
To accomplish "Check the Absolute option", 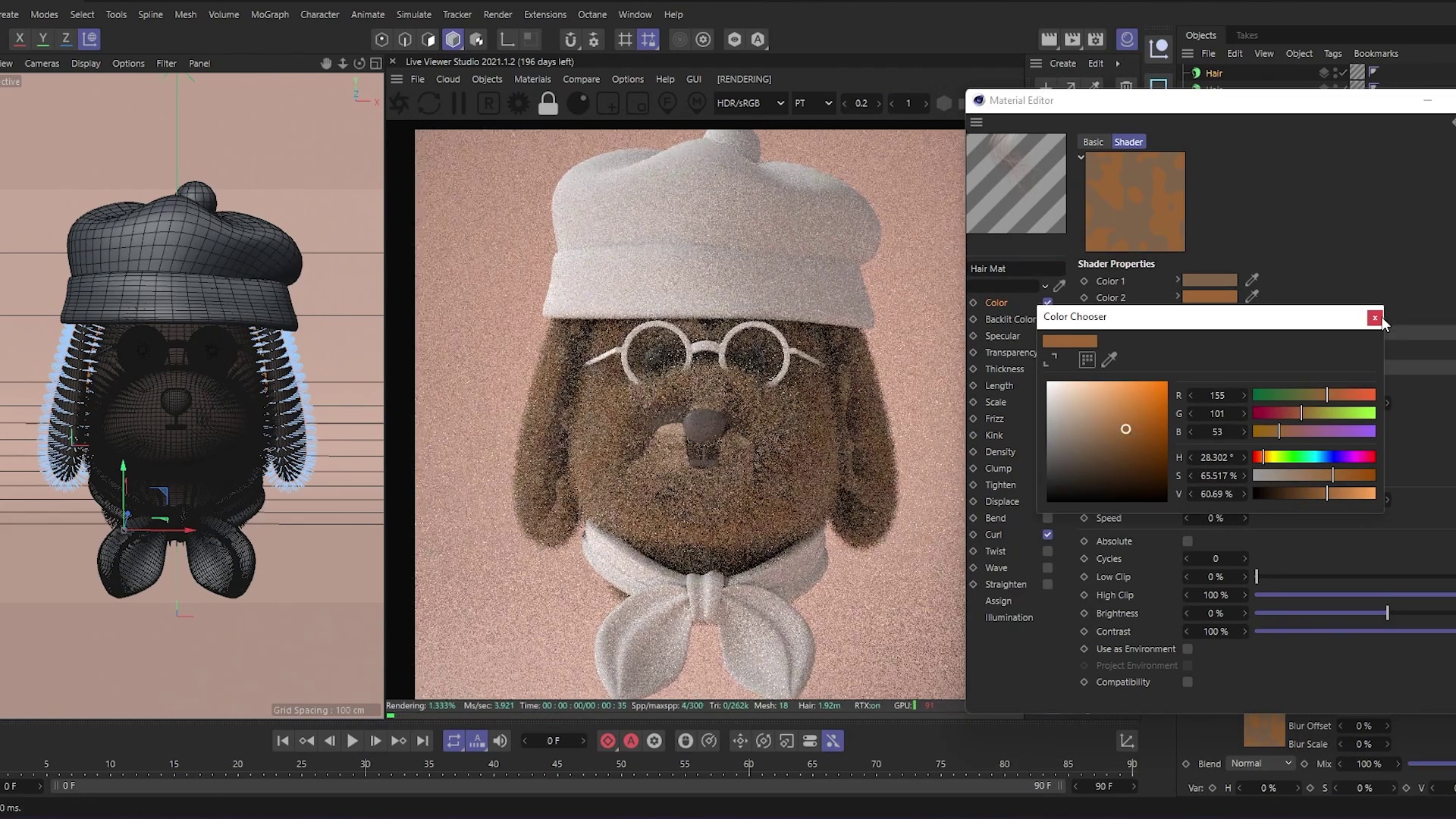I will click(x=1188, y=541).
